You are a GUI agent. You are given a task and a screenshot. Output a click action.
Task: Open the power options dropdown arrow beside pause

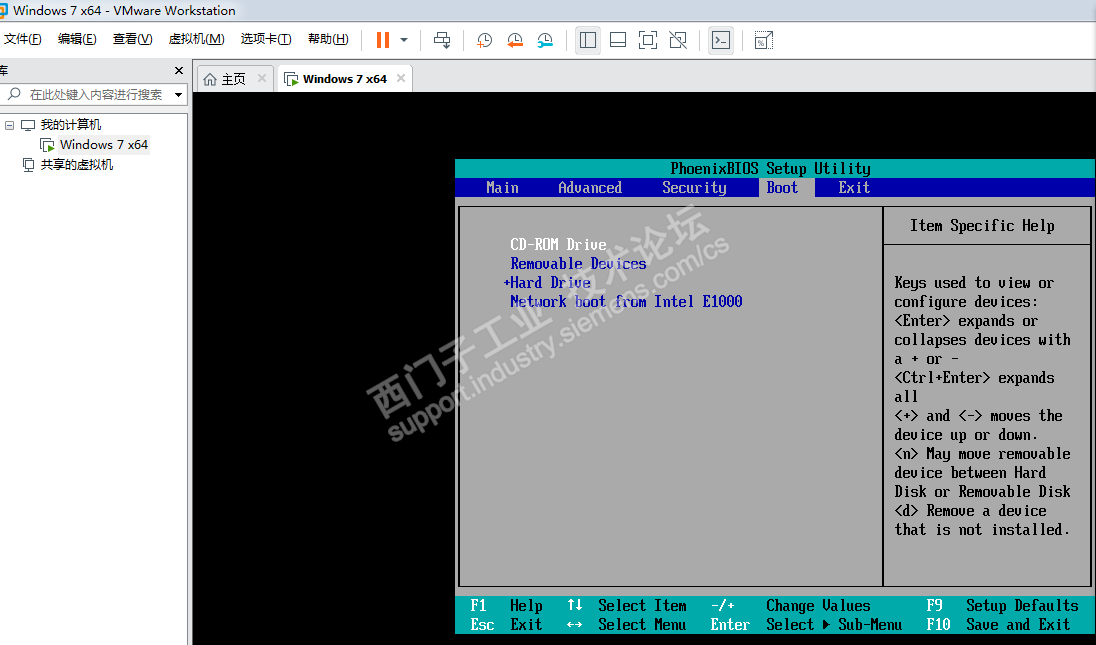[x=404, y=40]
